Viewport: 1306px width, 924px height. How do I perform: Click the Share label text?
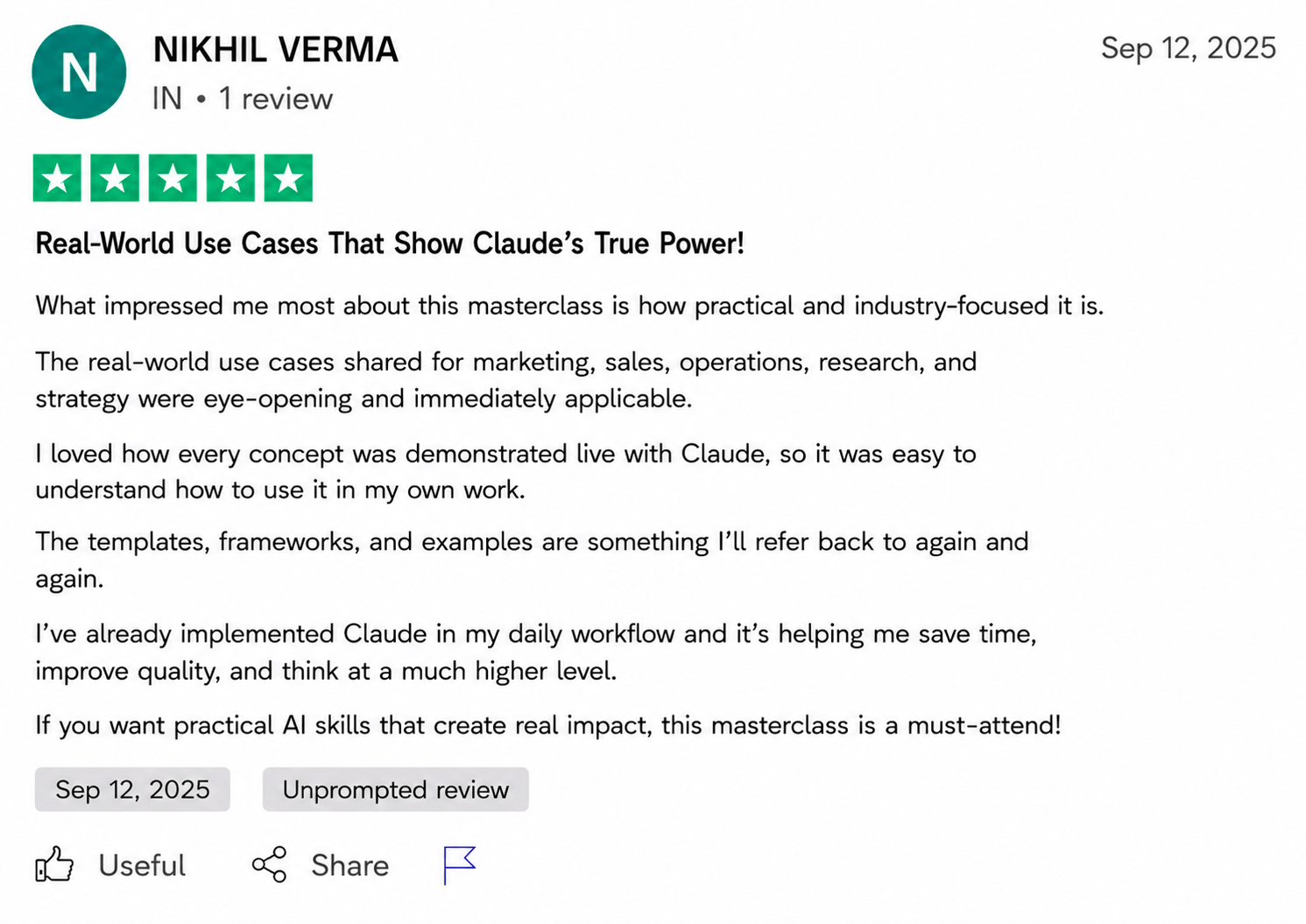click(350, 865)
